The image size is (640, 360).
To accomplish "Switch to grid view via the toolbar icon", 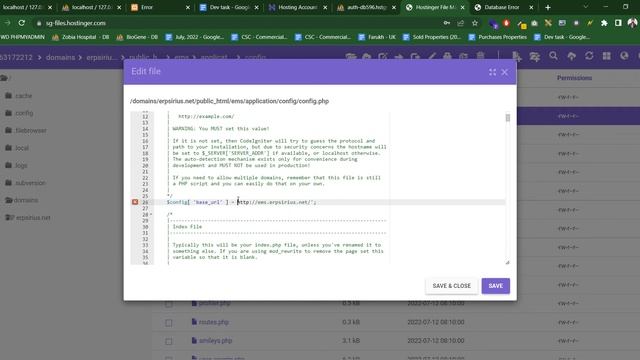I will (607, 56).
